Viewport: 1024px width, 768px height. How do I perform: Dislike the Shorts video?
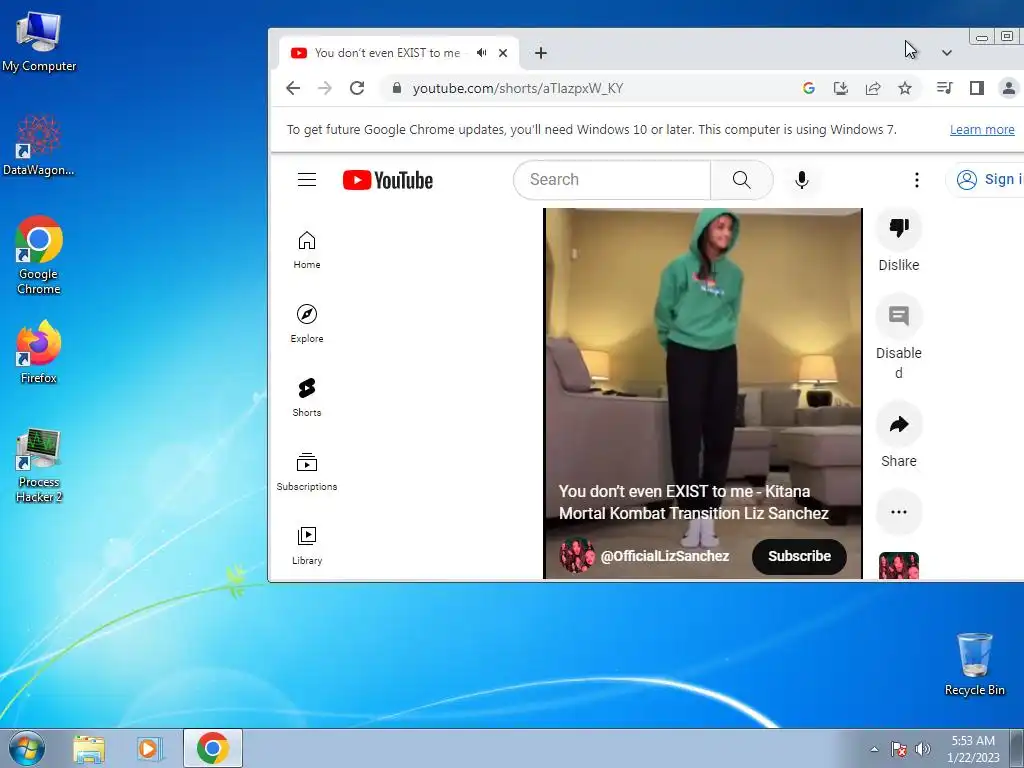coord(899,228)
